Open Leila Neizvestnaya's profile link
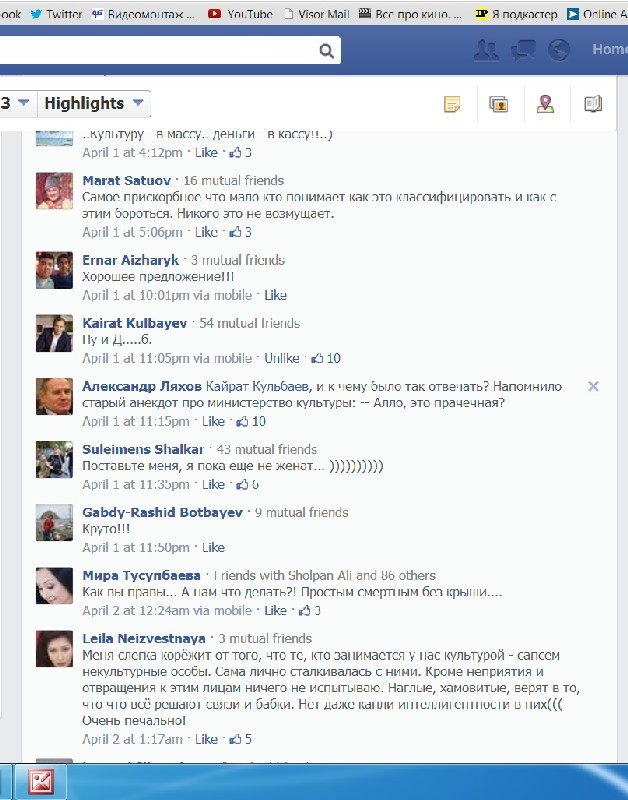 click(144, 638)
